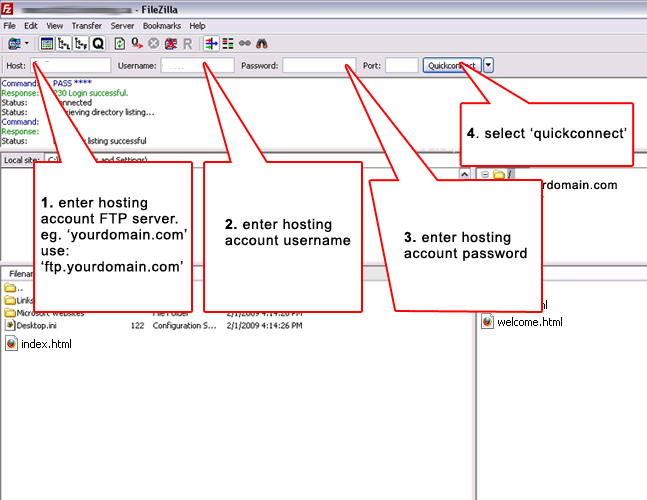Screen dimensions: 647x500
Task: Select welcome.html in the remote file list
Action: coord(530,322)
